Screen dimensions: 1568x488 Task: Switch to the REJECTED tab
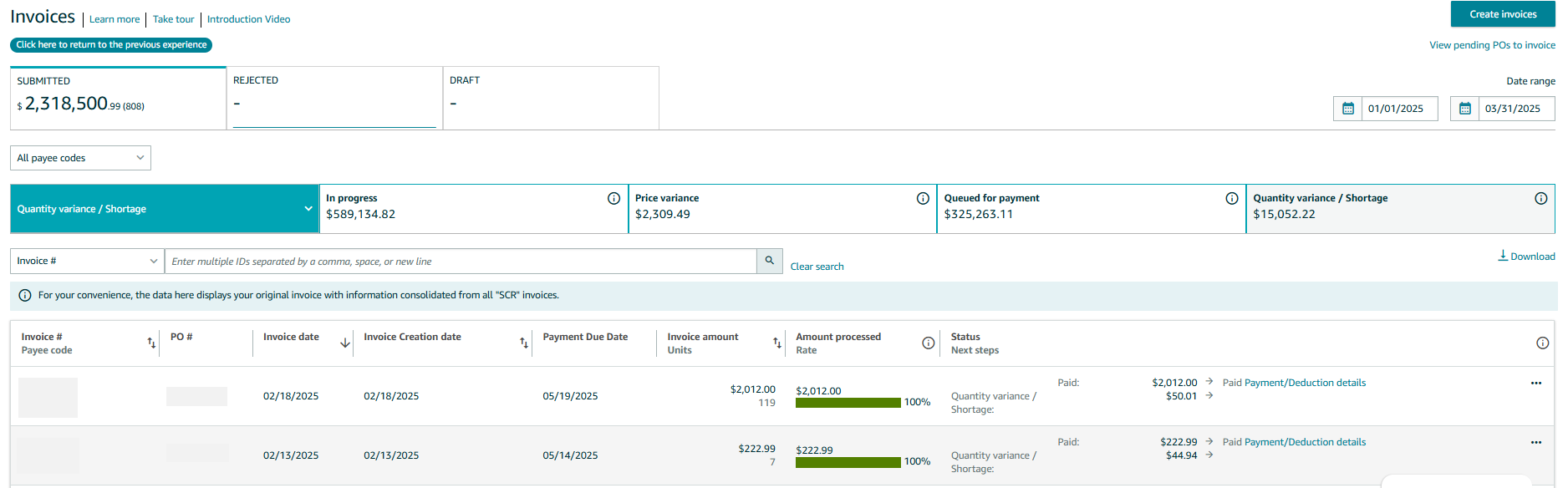tap(334, 98)
